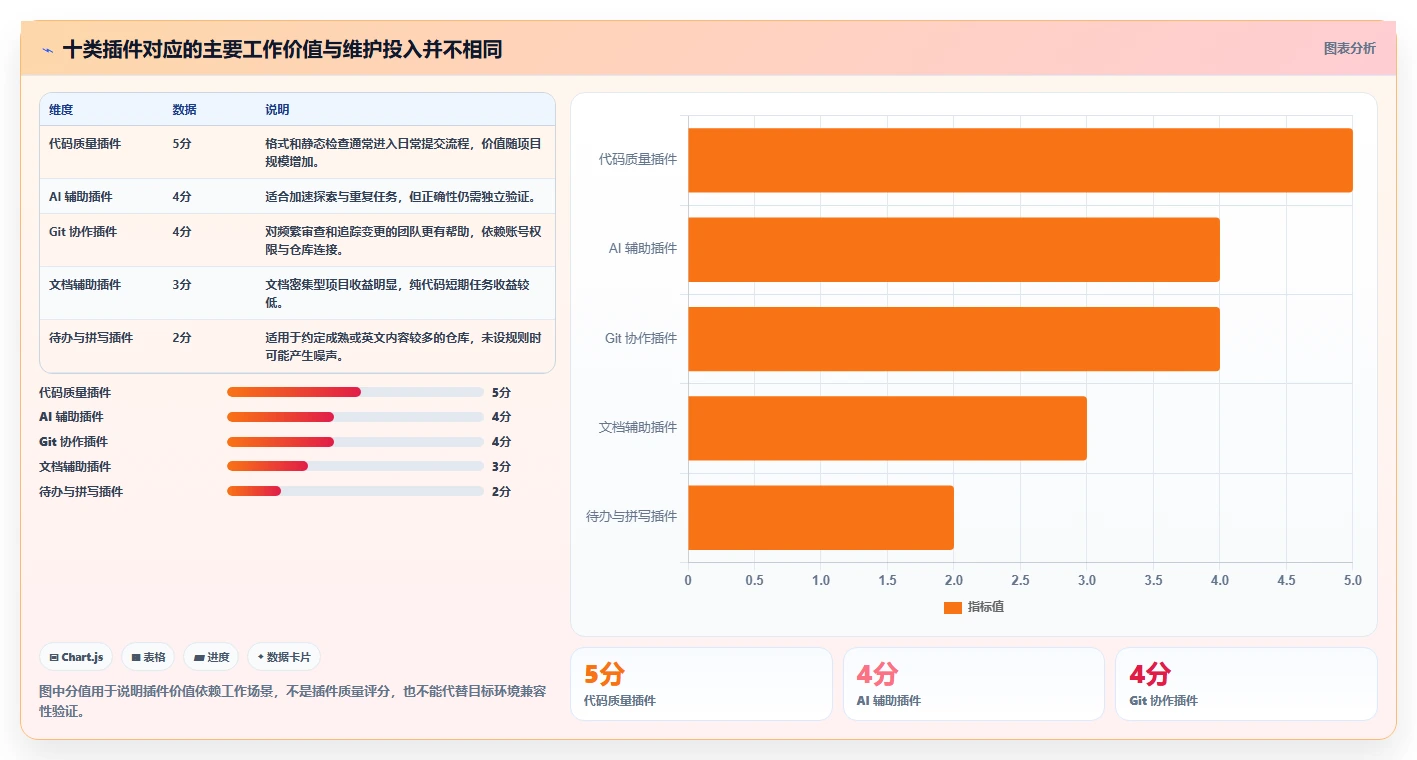Click the 5分 label after the first progress bar
Screen dimensions: 1417x760
pyautogui.click(x=501, y=392)
